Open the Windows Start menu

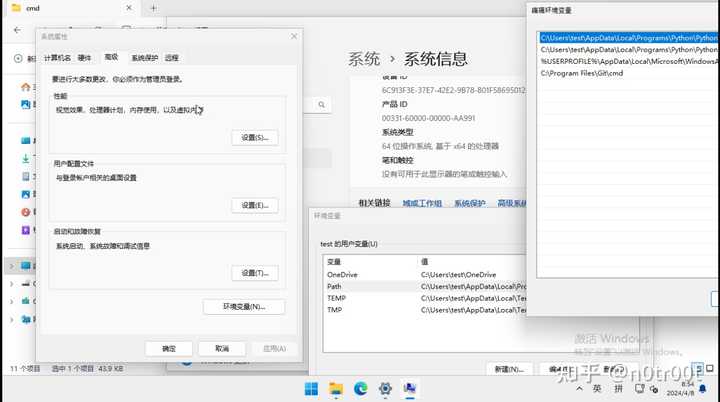(311, 389)
